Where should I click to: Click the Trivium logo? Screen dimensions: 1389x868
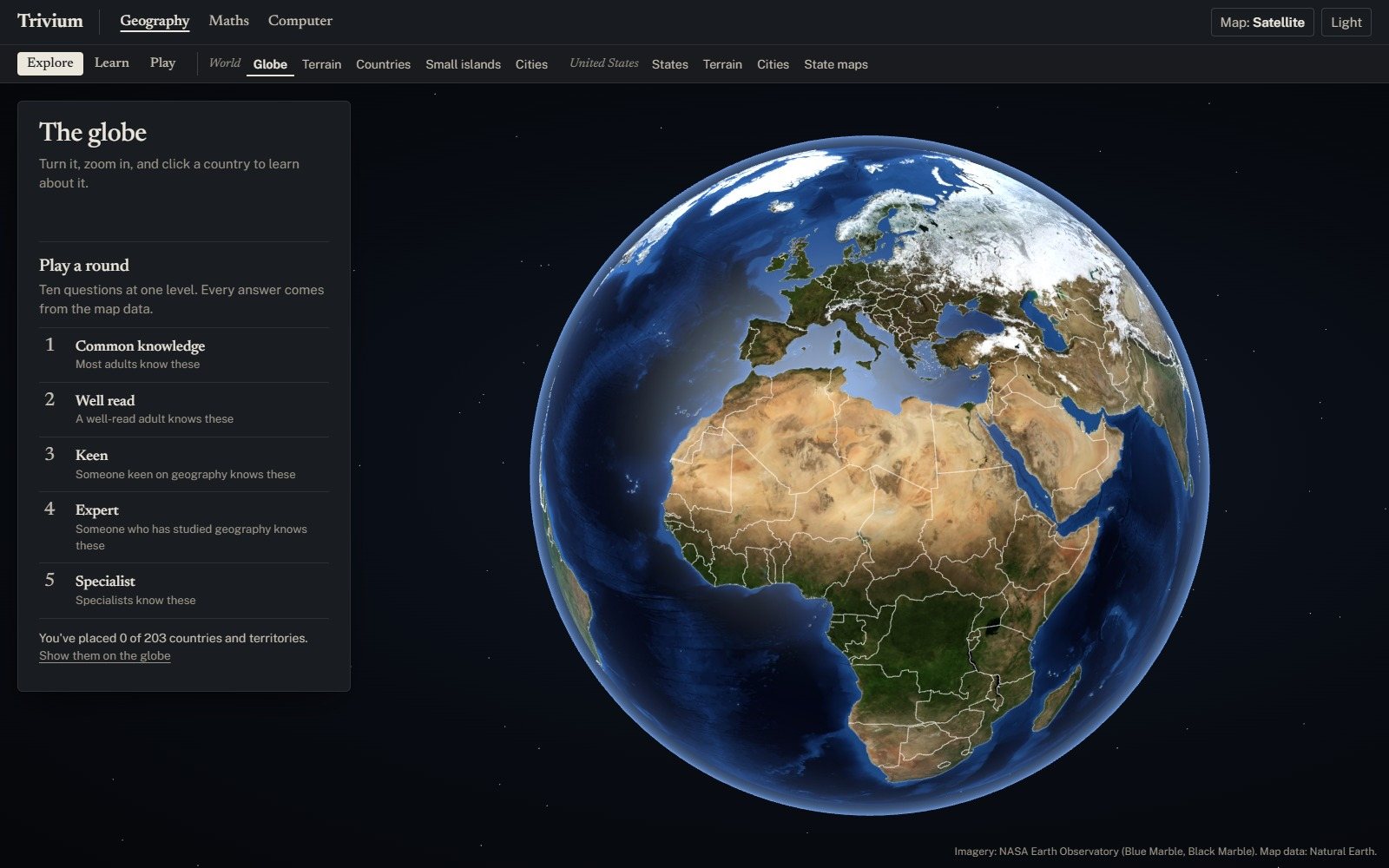(50, 21)
